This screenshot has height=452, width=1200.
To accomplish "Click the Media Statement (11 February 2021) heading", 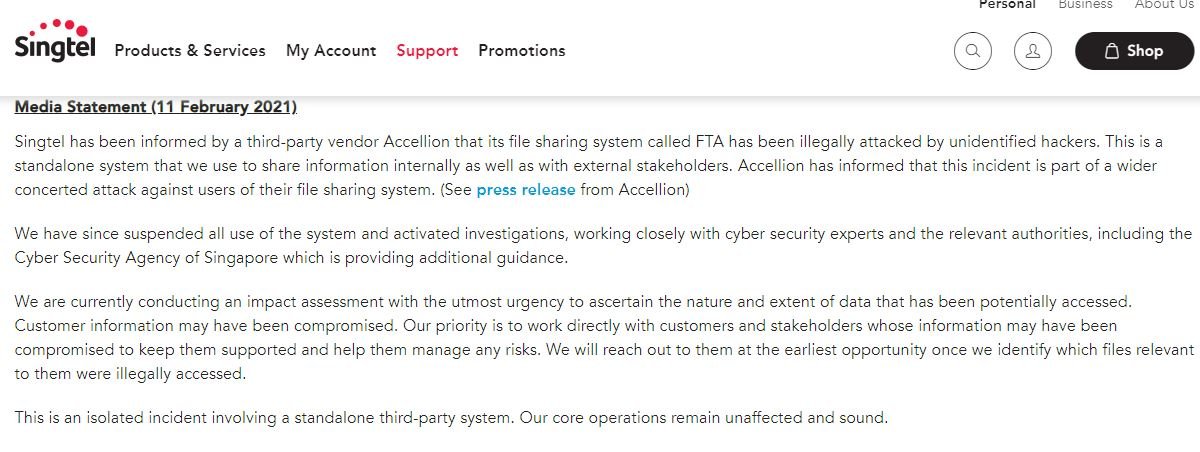I will pyautogui.click(x=156, y=106).
